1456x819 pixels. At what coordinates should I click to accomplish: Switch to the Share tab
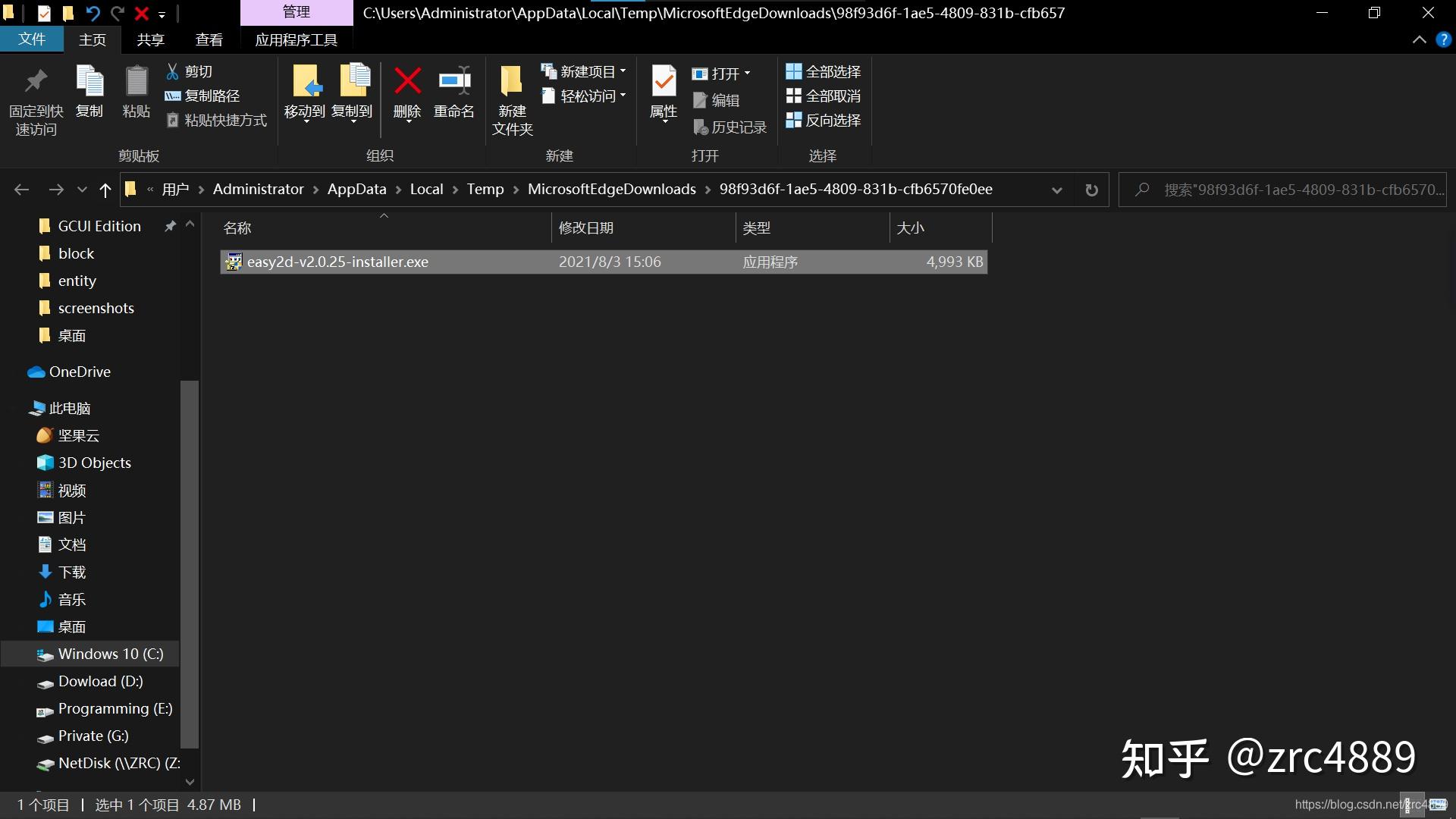(x=150, y=39)
